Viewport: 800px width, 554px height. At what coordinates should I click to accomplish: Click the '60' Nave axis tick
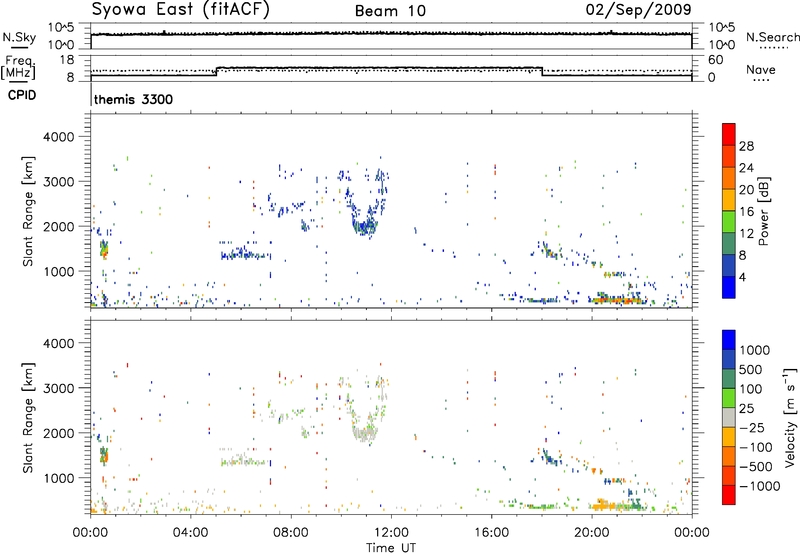pyautogui.click(x=715, y=60)
